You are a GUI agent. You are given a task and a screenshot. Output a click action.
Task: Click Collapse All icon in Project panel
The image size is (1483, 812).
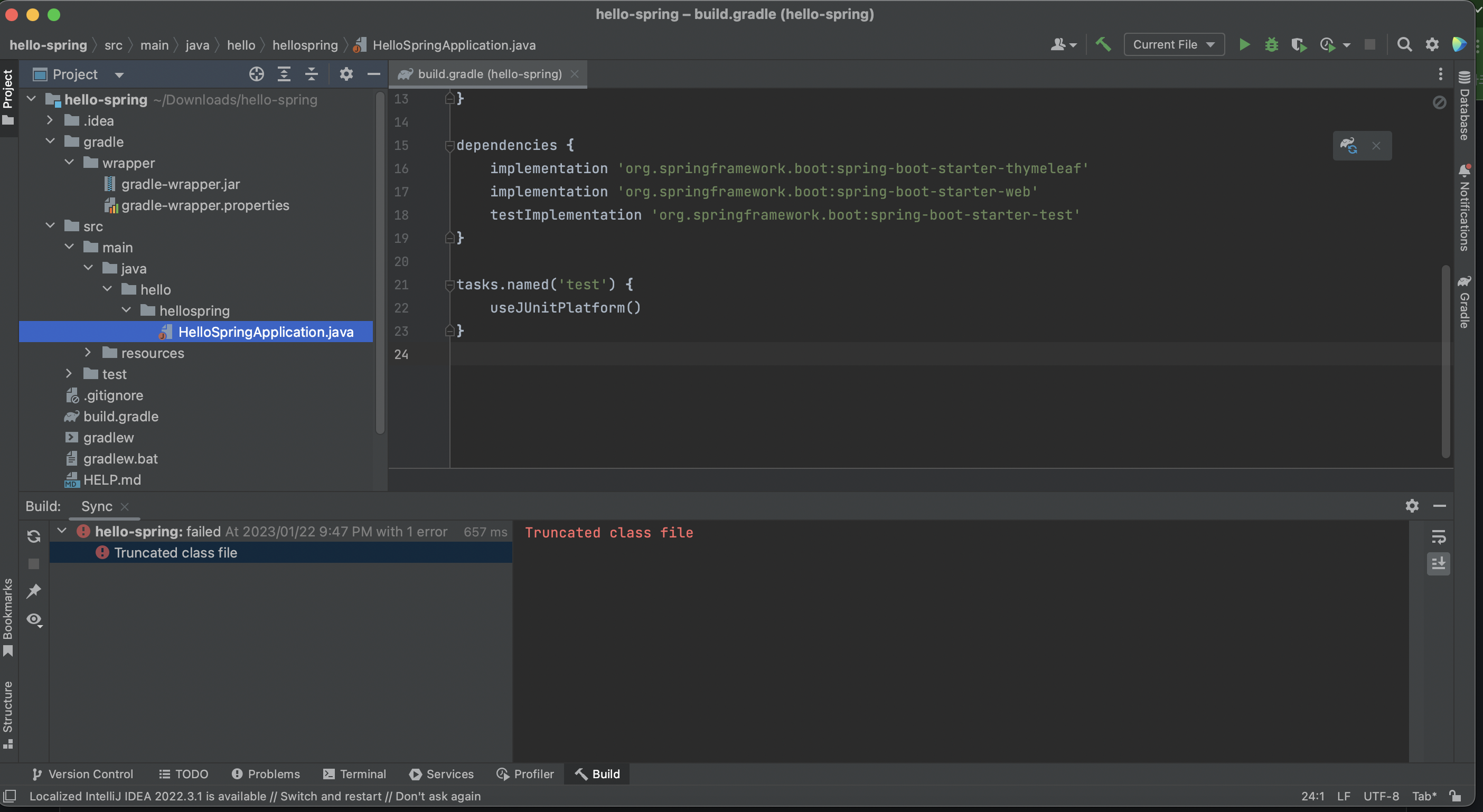point(312,74)
